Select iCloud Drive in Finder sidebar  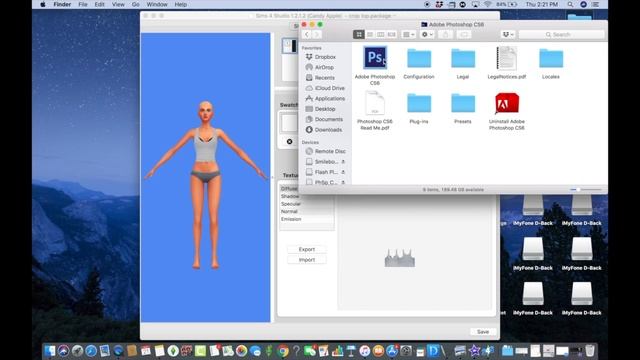(x=329, y=88)
